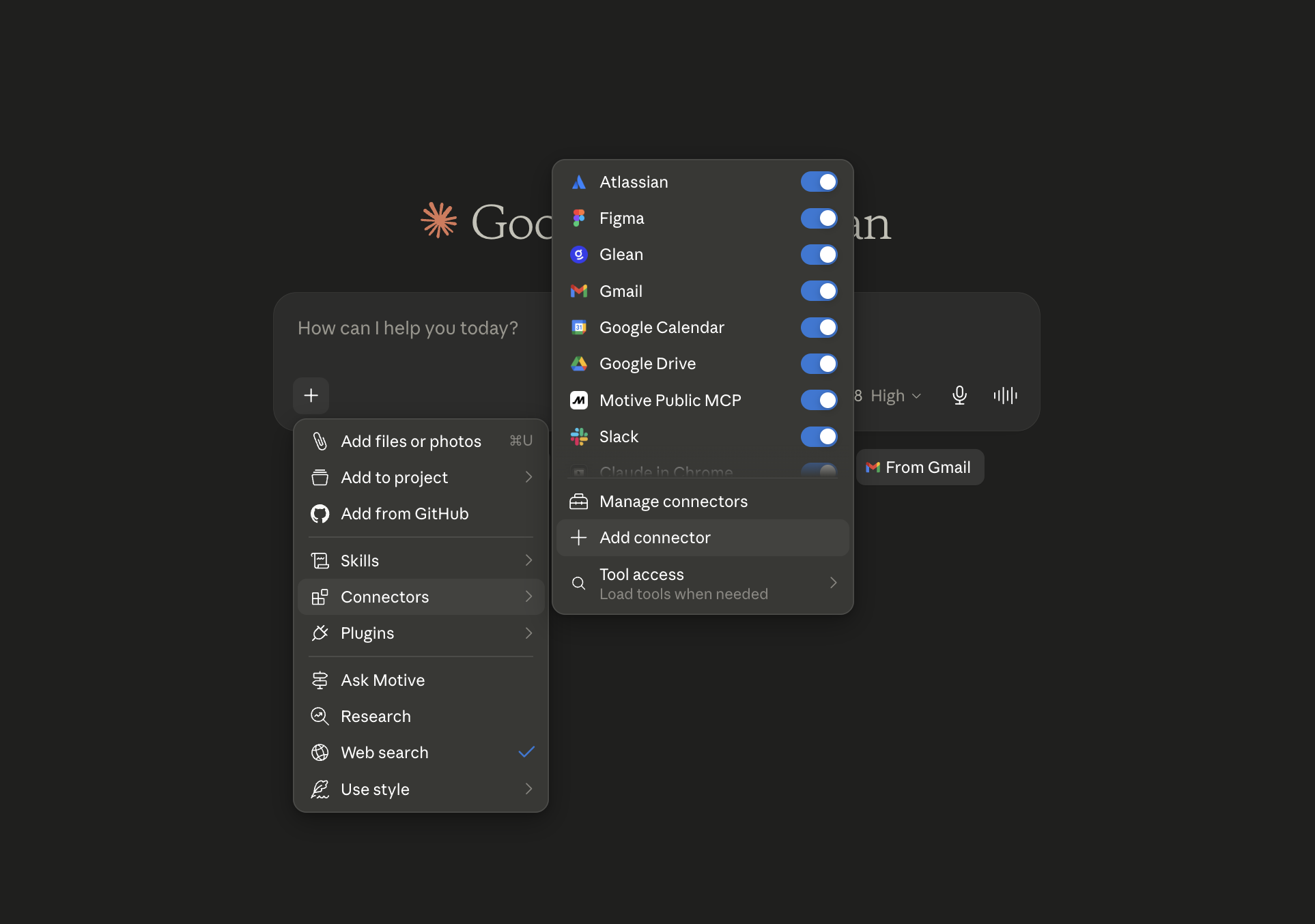
Task: Turn off the Figma connector toggle
Action: [819, 218]
